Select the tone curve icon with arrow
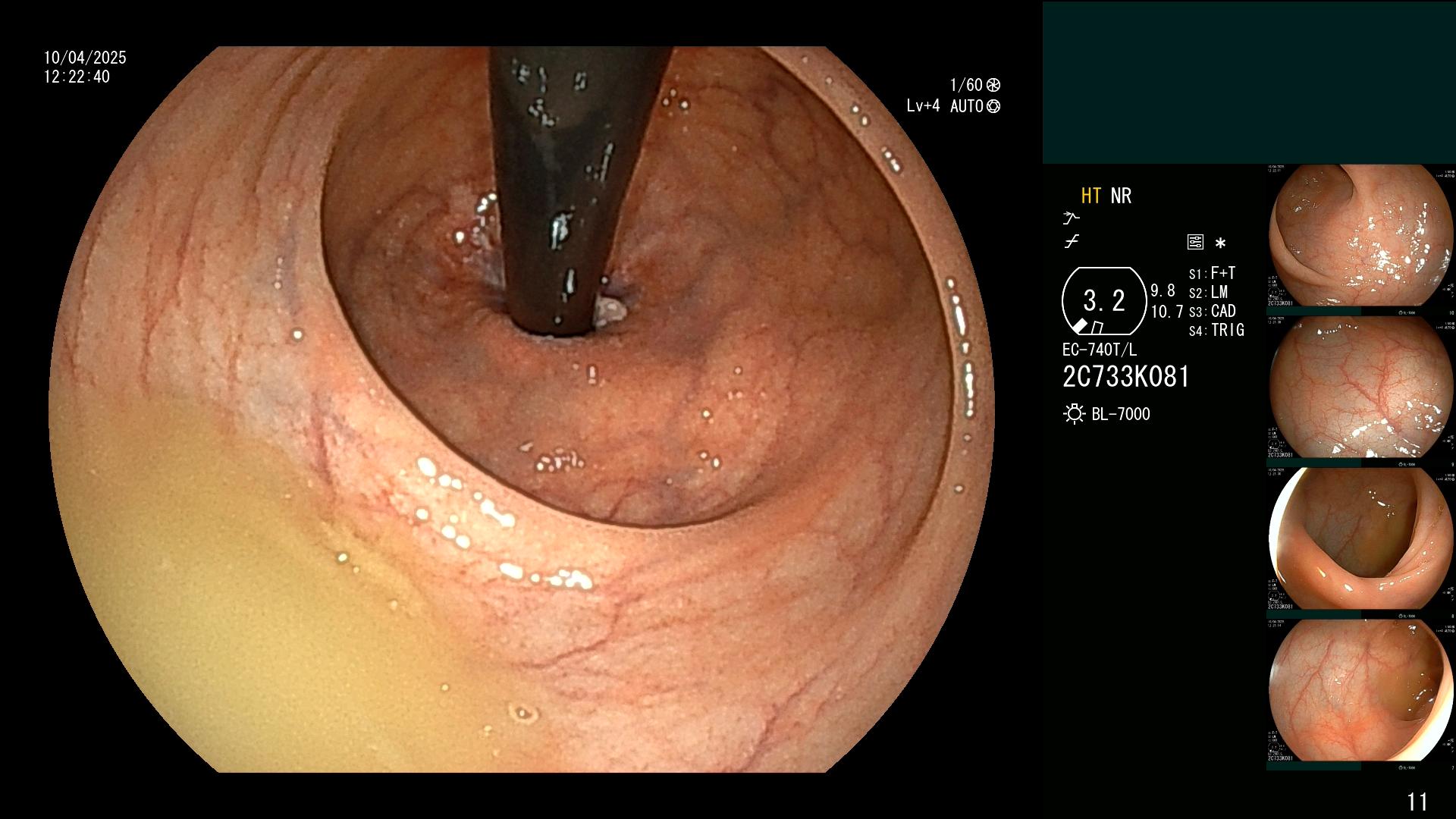Viewport: 1456px width, 819px height. [x=1072, y=218]
